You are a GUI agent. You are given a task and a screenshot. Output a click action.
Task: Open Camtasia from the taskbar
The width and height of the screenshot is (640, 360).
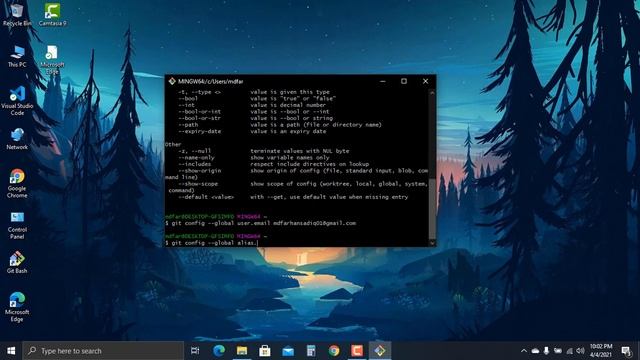pyautogui.click(x=357, y=351)
